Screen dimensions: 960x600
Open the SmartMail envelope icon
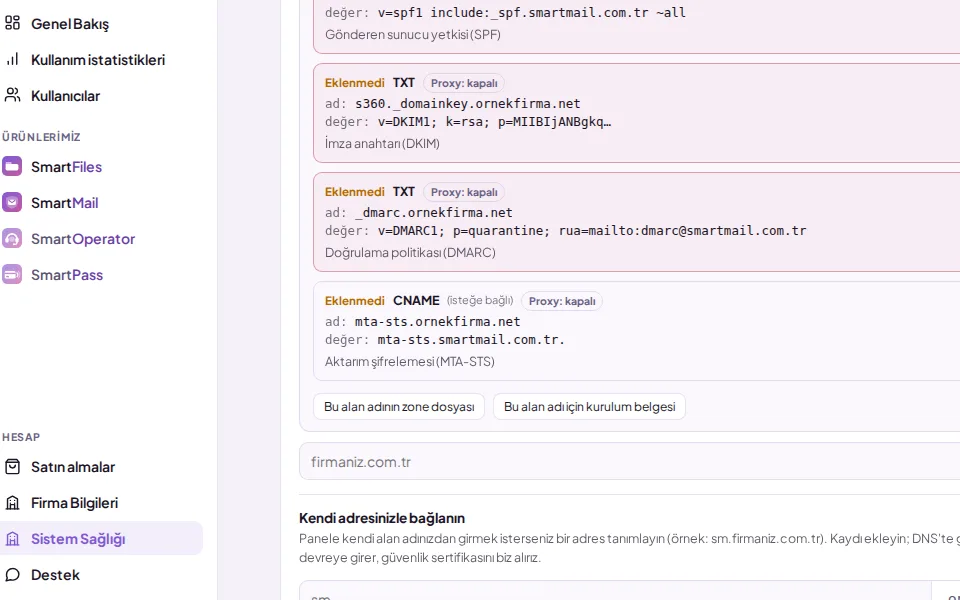(12, 203)
